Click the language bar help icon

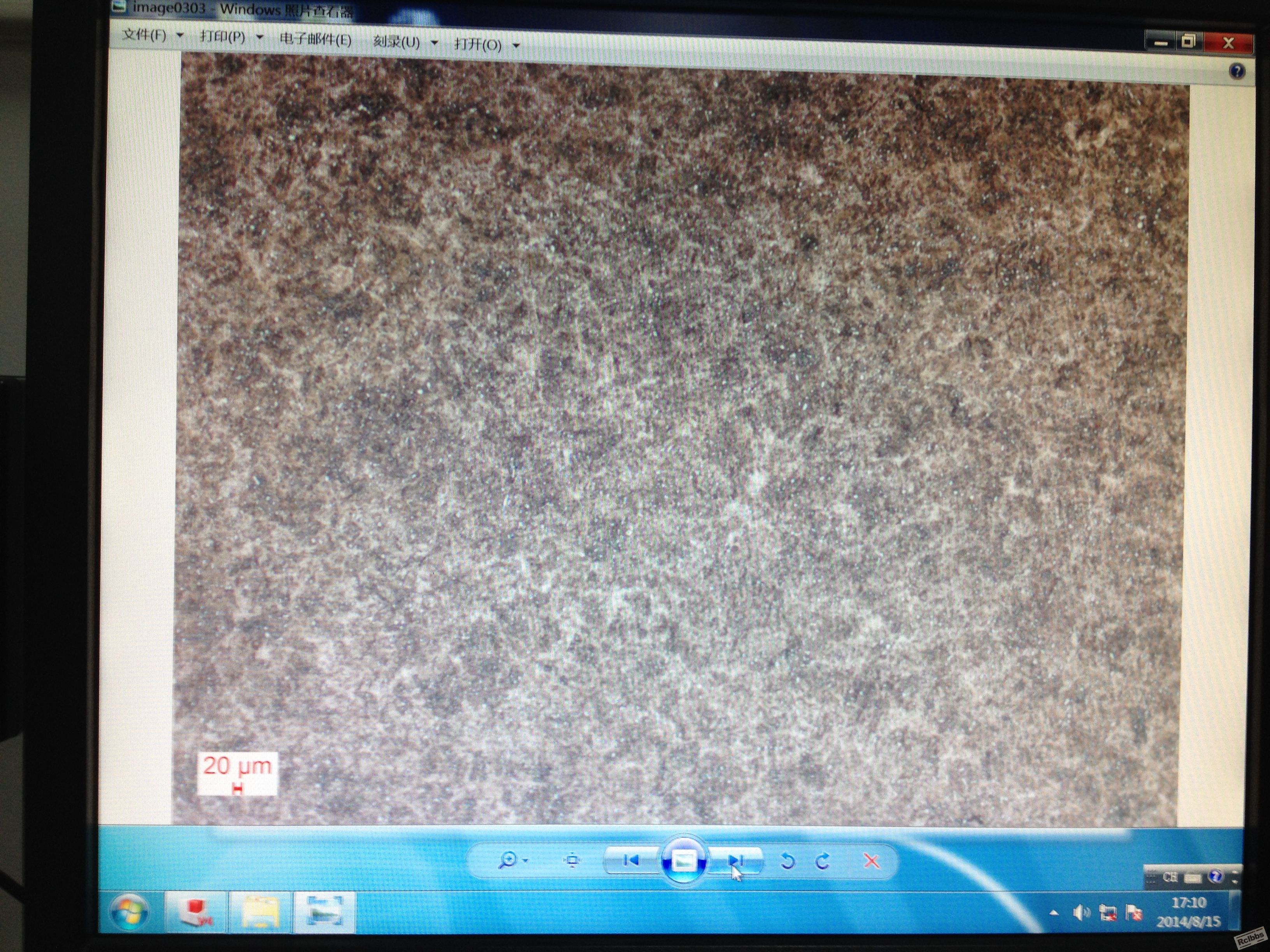tap(1215, 876)
